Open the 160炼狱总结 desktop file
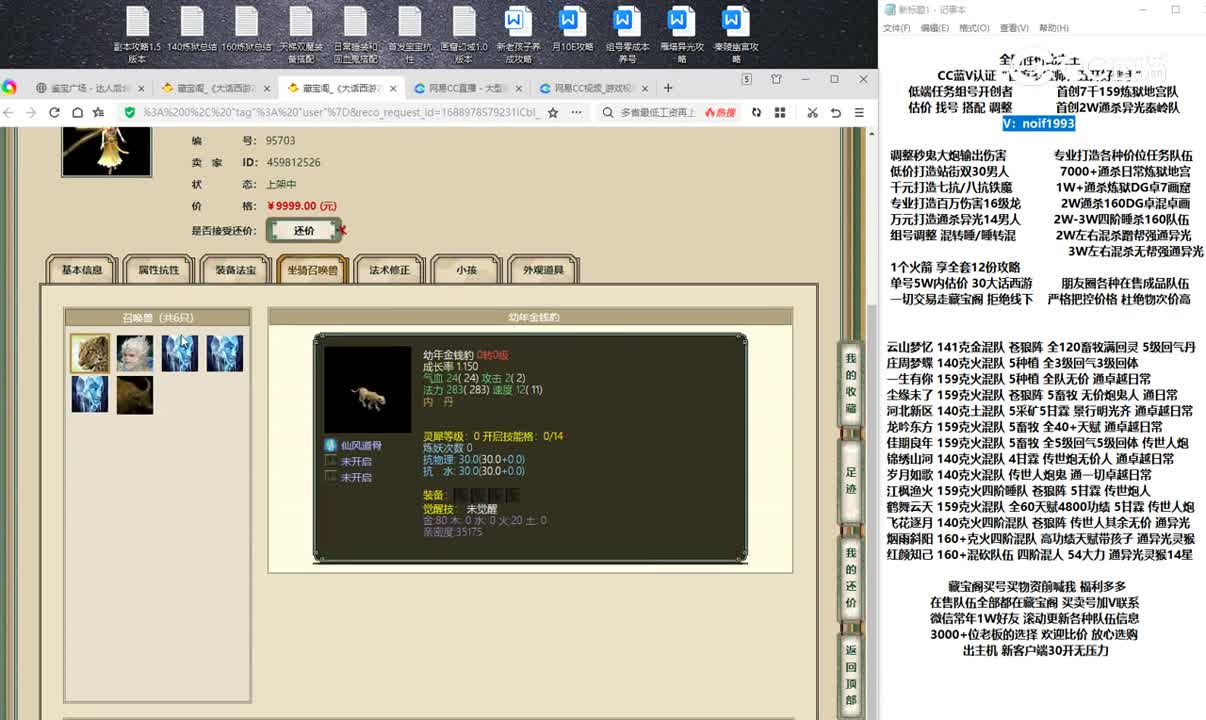Viewport: 1206px width, 720px height. pyautogui.click(x=246, y=30)
